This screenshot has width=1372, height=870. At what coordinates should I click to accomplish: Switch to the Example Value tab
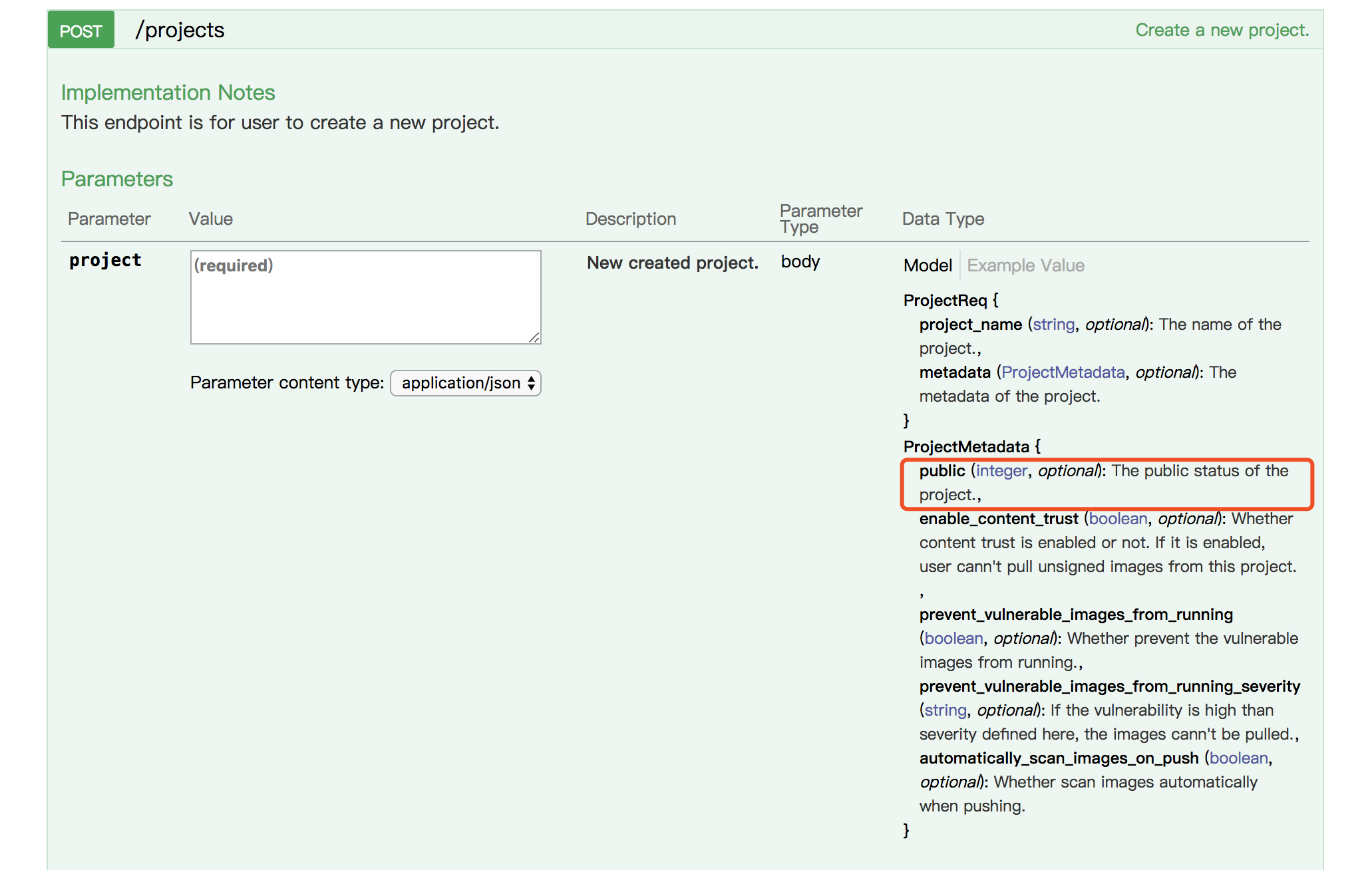click(x=1025, y=265)
